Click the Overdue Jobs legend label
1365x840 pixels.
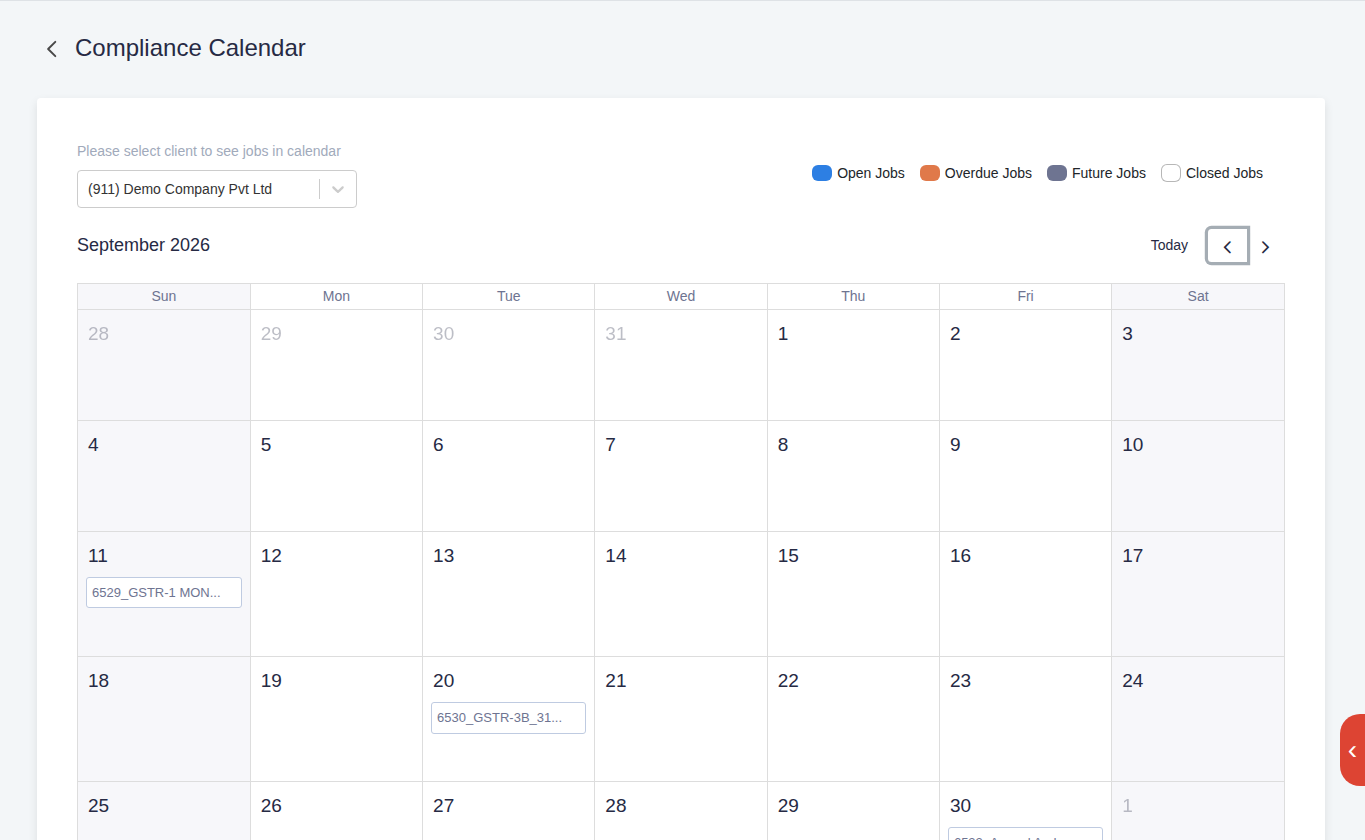click(x=988, y=173)
